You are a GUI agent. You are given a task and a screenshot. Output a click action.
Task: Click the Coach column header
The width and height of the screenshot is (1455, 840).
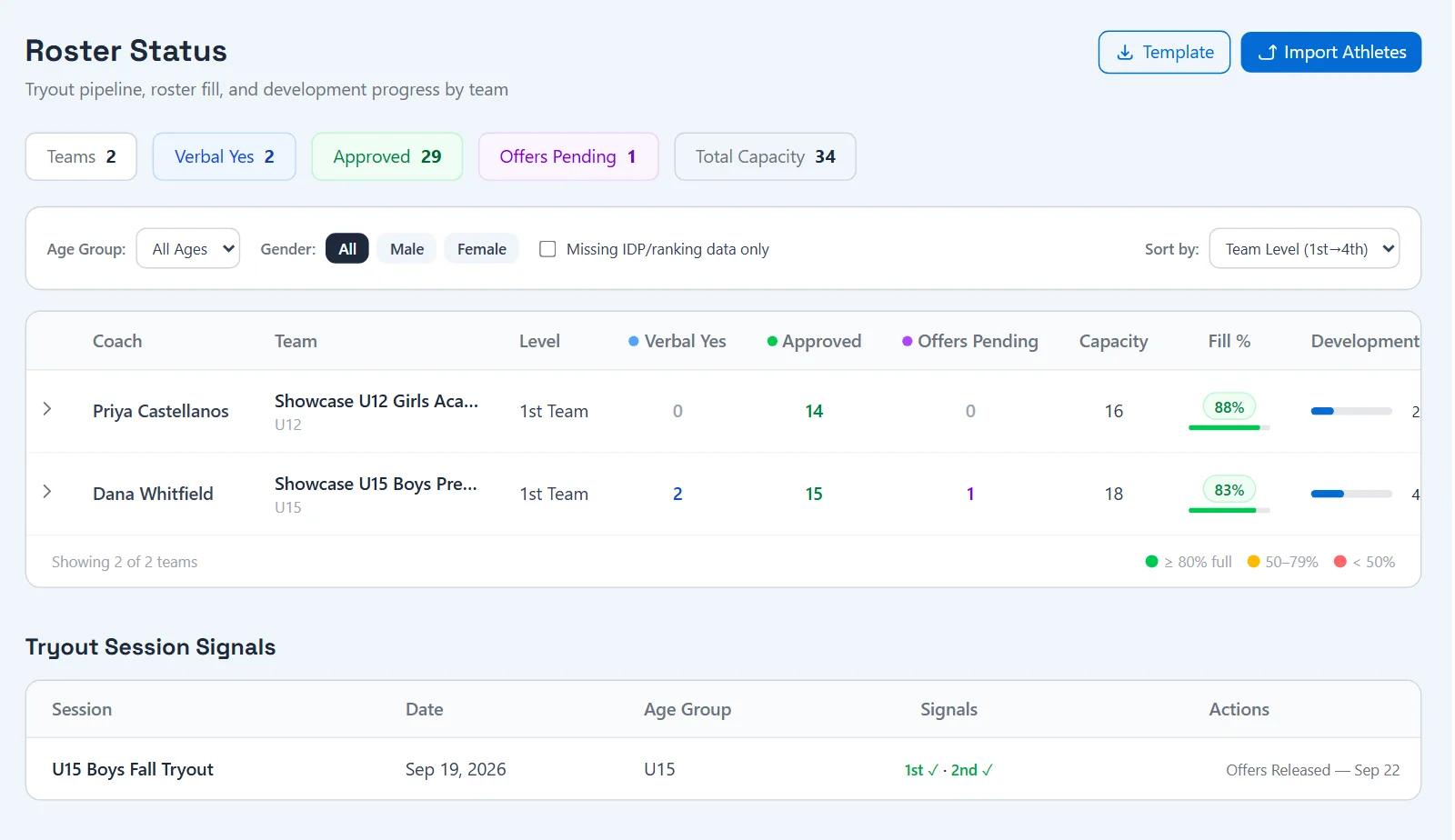[117, 341]
